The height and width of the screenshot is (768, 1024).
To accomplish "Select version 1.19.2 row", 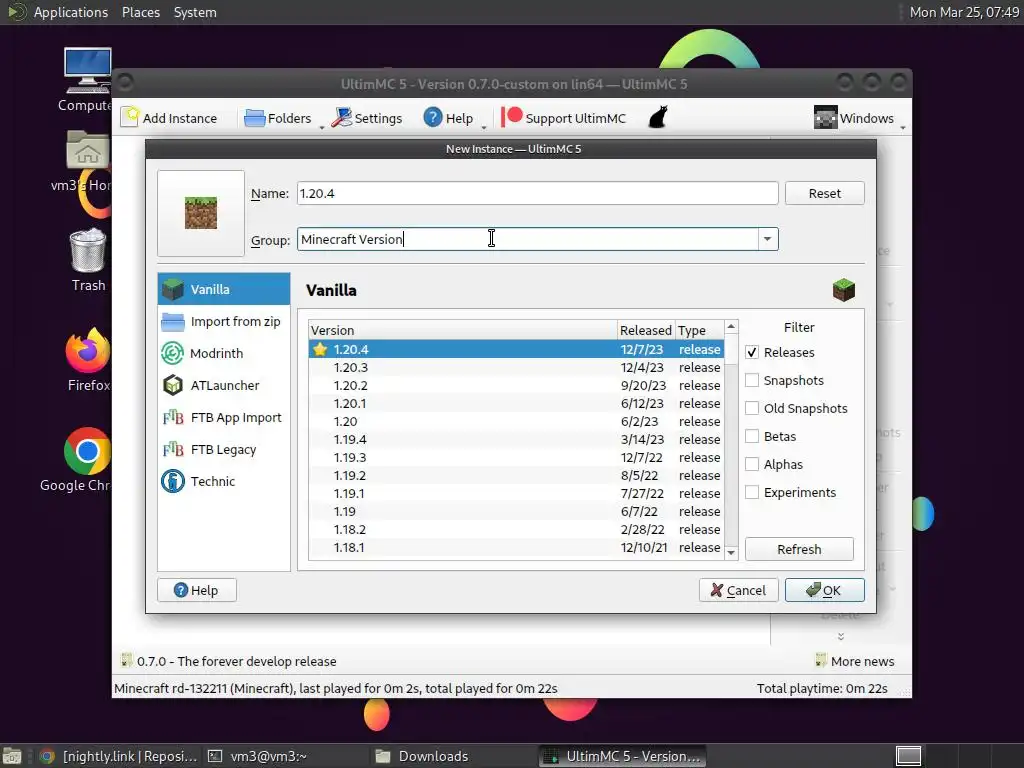I will click(x=516, y=475).
